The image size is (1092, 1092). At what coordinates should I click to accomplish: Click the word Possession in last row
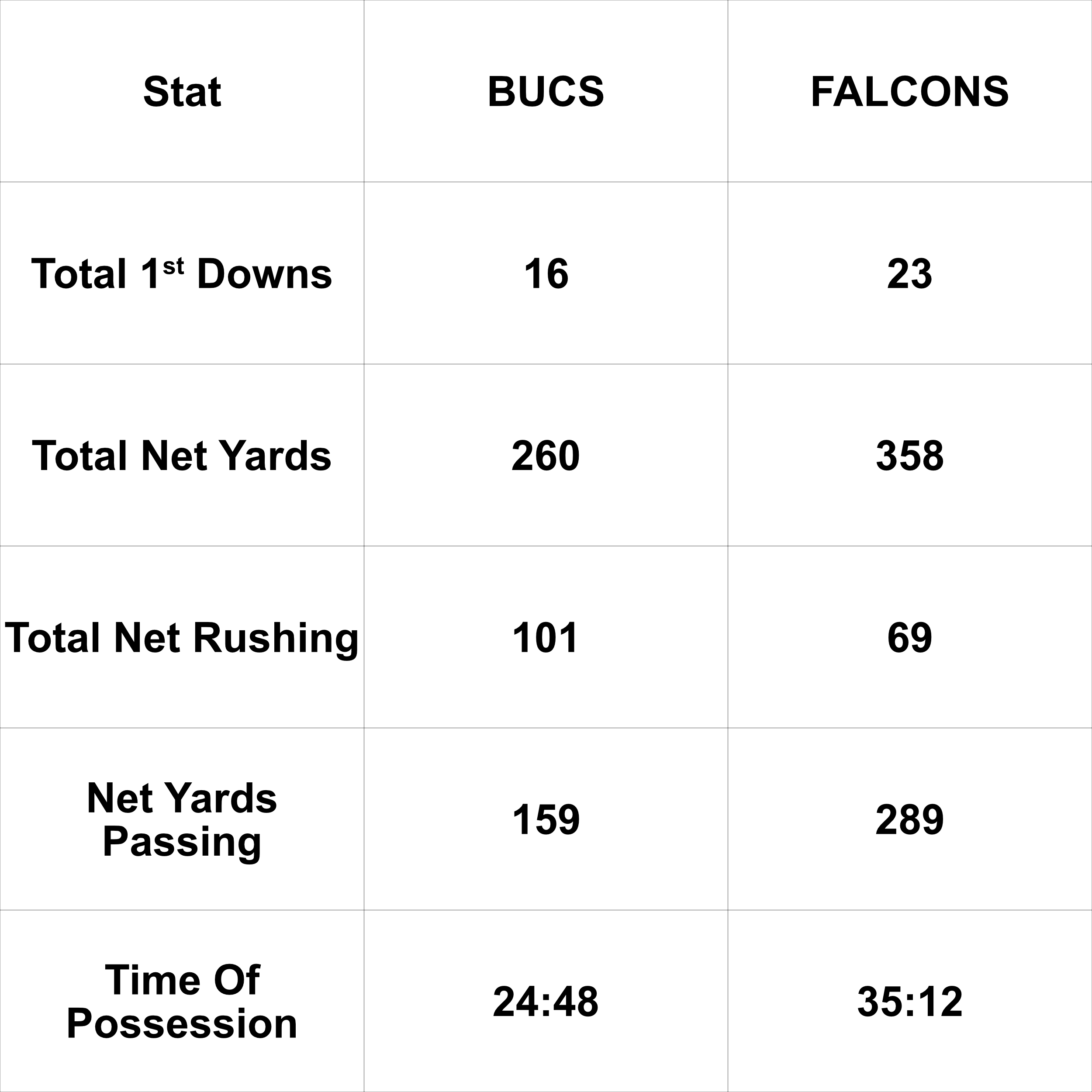(x=182, y=1023)
